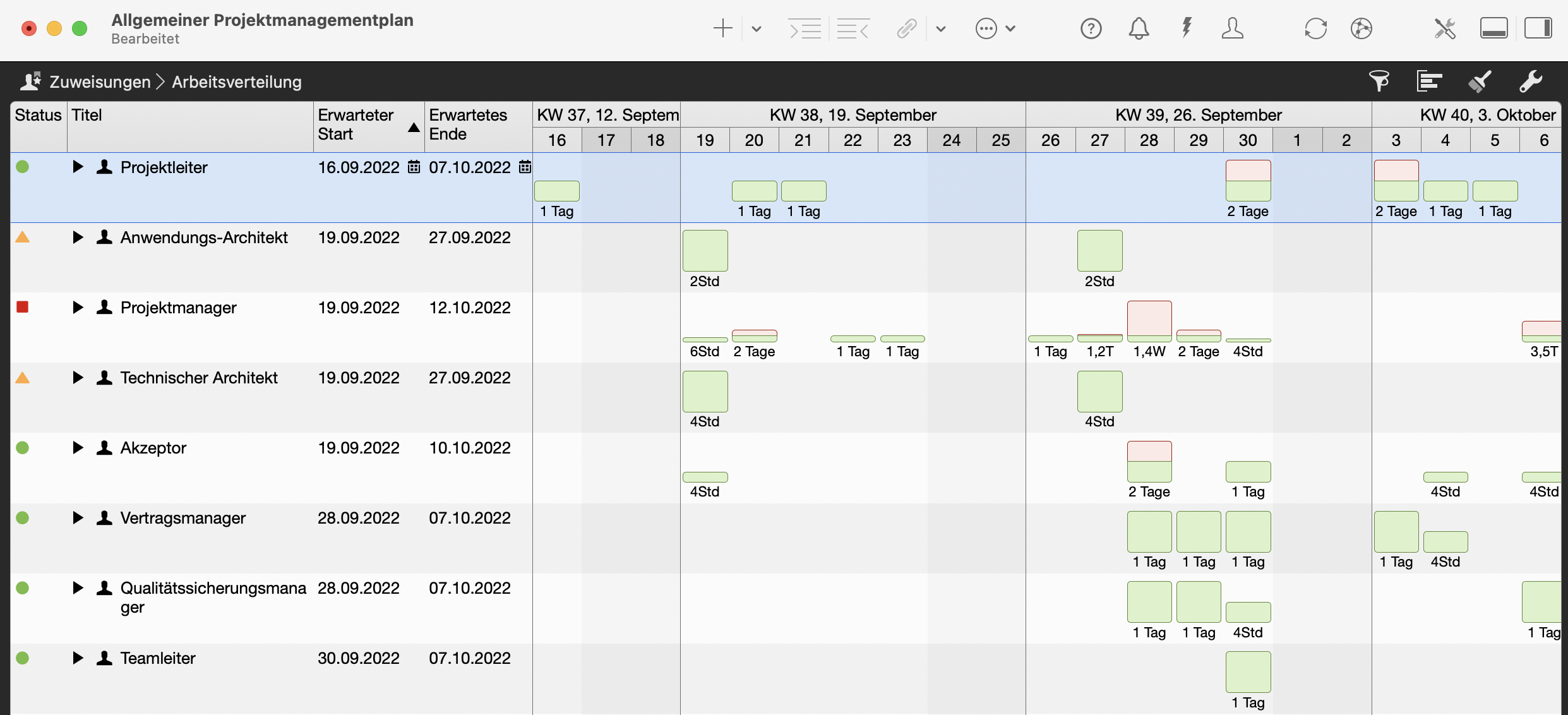Click the attachment paperclip icon
The height and width of the screenshot is (715, 1568).
906,28
